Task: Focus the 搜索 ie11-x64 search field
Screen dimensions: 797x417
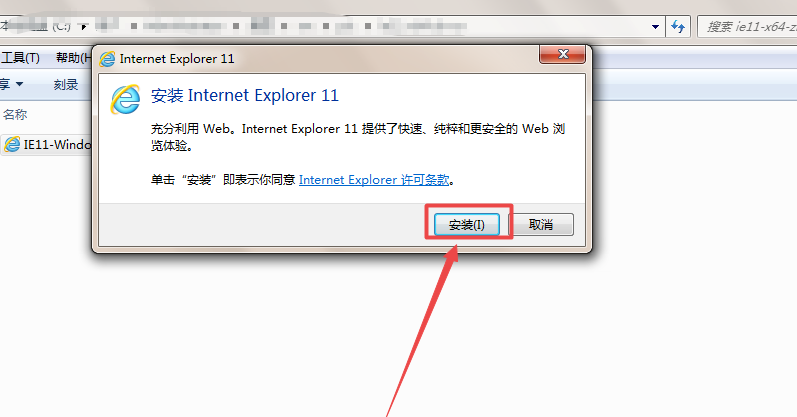Action: 747,27
